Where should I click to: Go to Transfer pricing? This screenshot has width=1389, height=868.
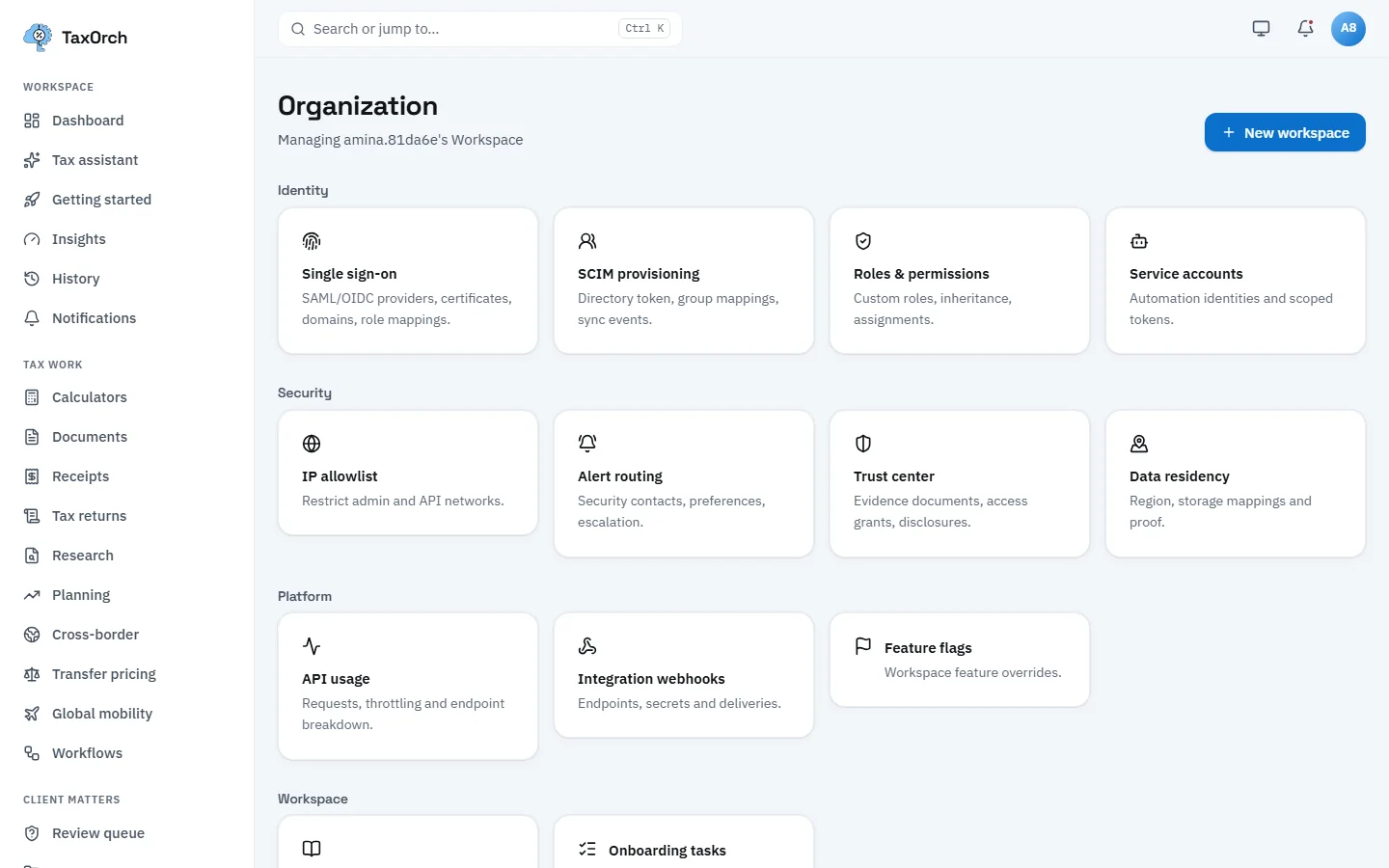tap(126, 674)
